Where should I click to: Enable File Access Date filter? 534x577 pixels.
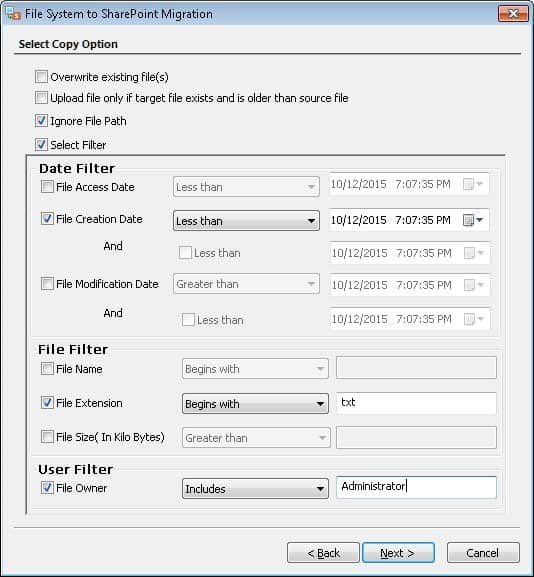(47, 187)
